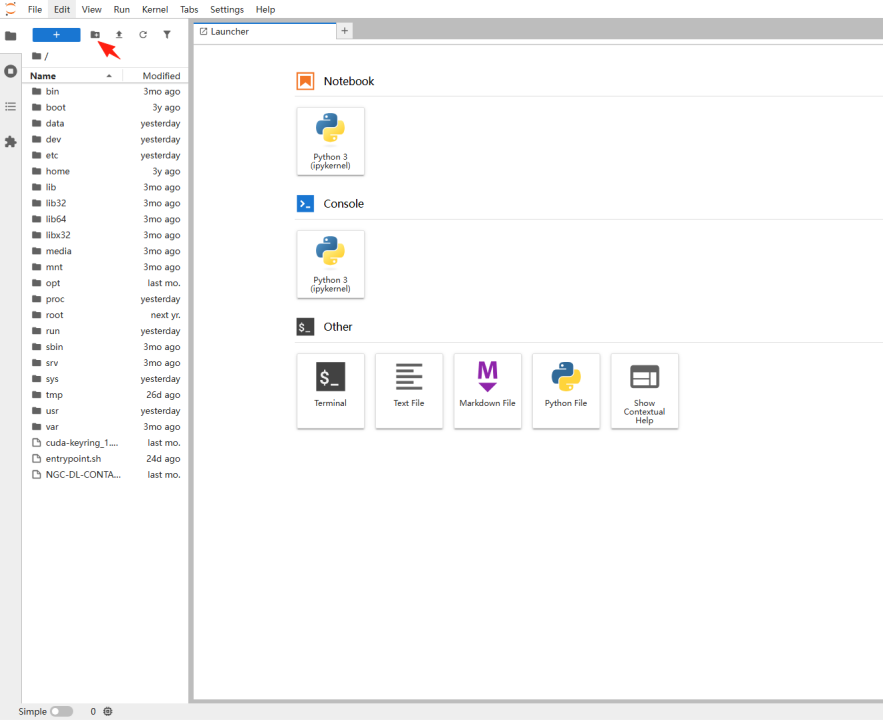
Task: Open Running Terminals and Kernels sidebar
Action: (10, 71)
